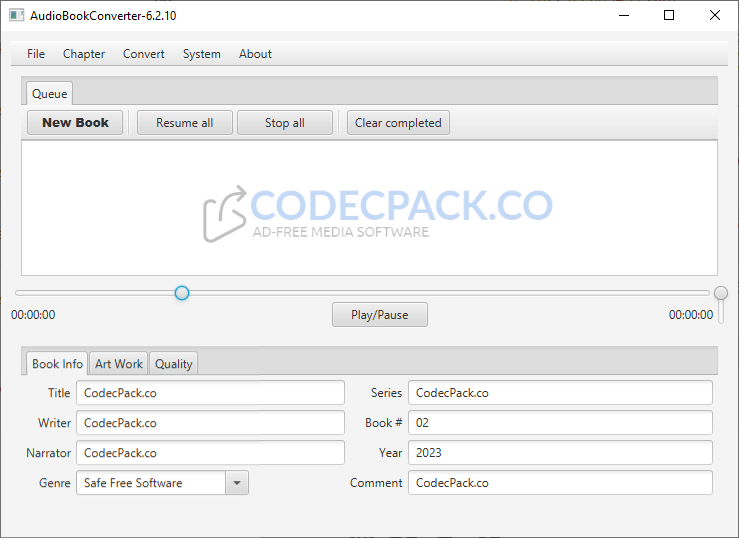Viewport: 739px width, 538px height.
Task: Click the Title input field
Action: (210, 393)
